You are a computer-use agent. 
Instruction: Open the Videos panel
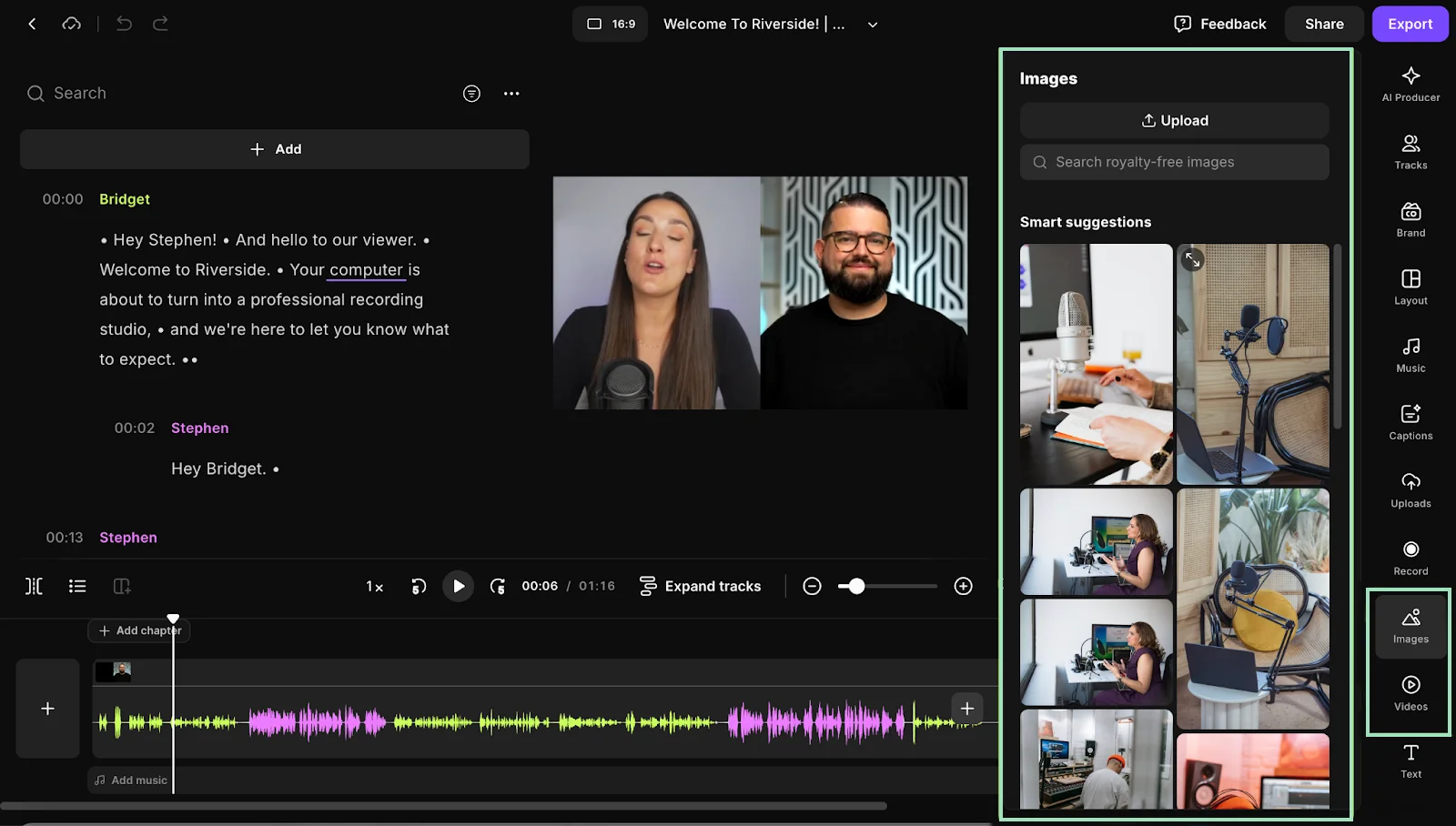click(x=1410, y=691)
